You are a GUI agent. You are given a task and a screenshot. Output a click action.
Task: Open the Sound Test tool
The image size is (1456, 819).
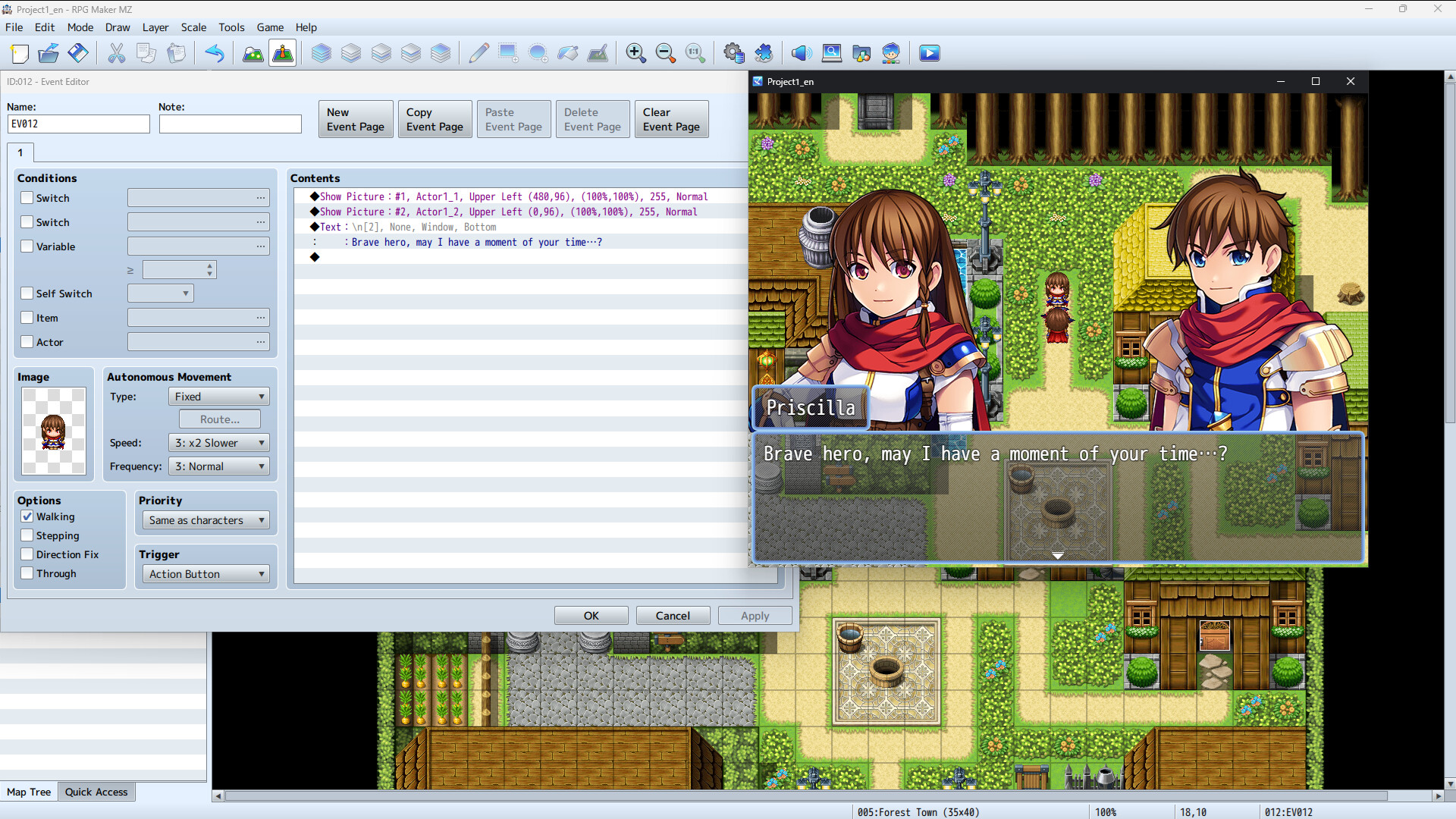(x=801, y=53)
